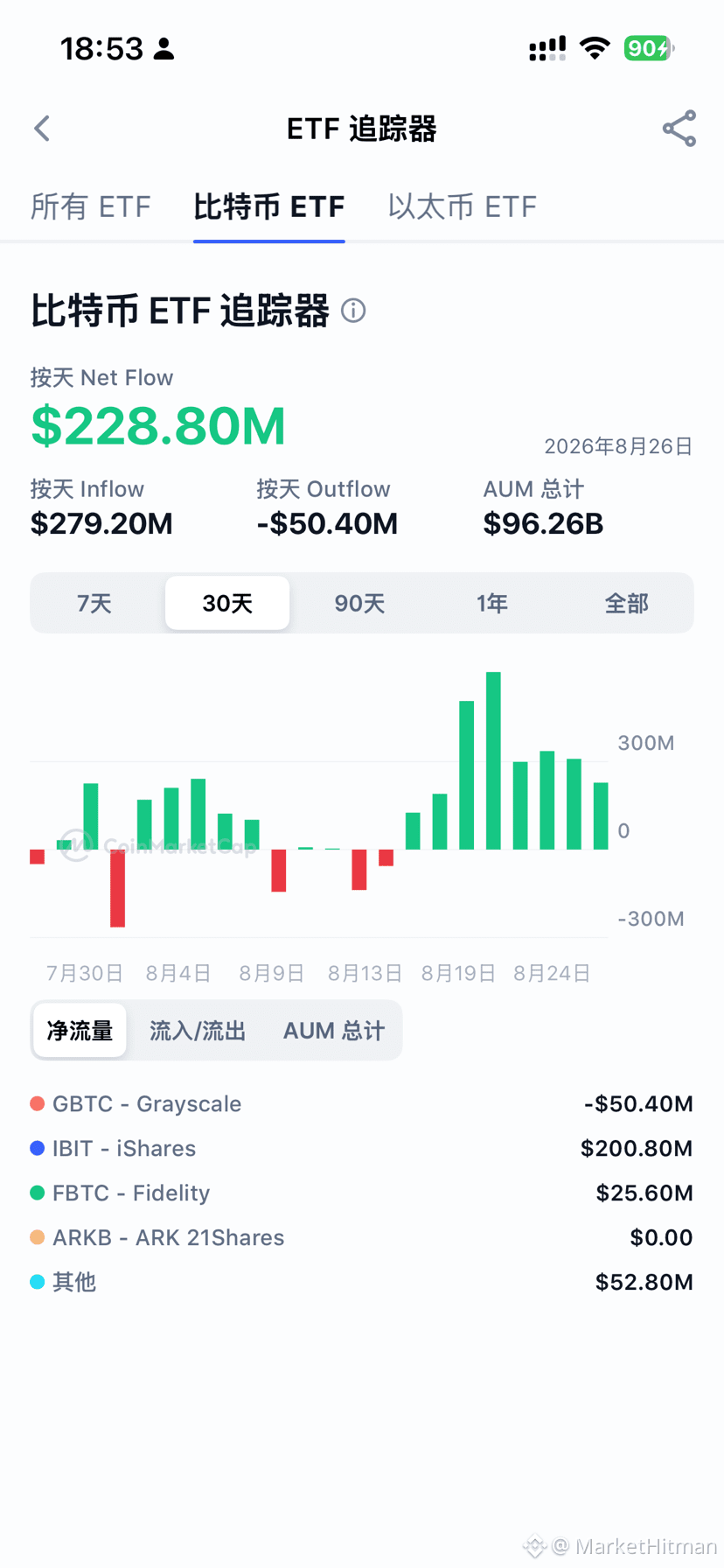Viewport: 724px width, 1568px height.
Task: Tap the cellular signal bars icon
Action: pyautogui.click(x=547, y=48)
